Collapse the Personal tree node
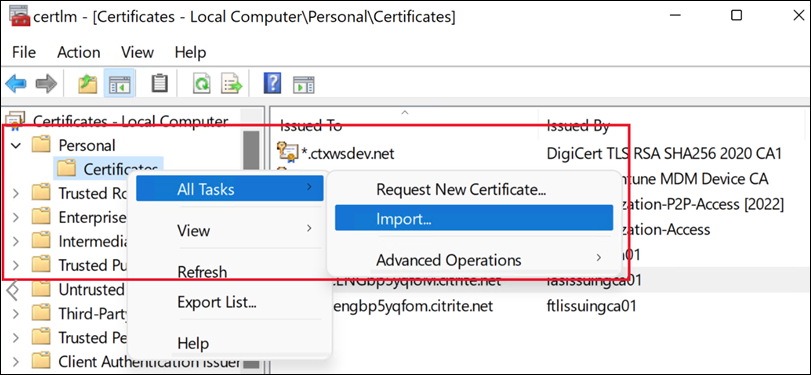The height and width of the screenshot is (375, 811). click(x=16, y=145)
